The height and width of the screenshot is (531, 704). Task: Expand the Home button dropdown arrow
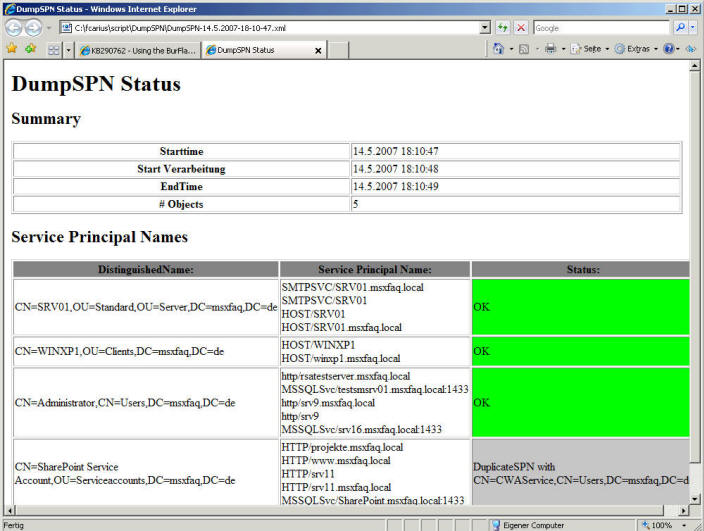tap(511, 48)
